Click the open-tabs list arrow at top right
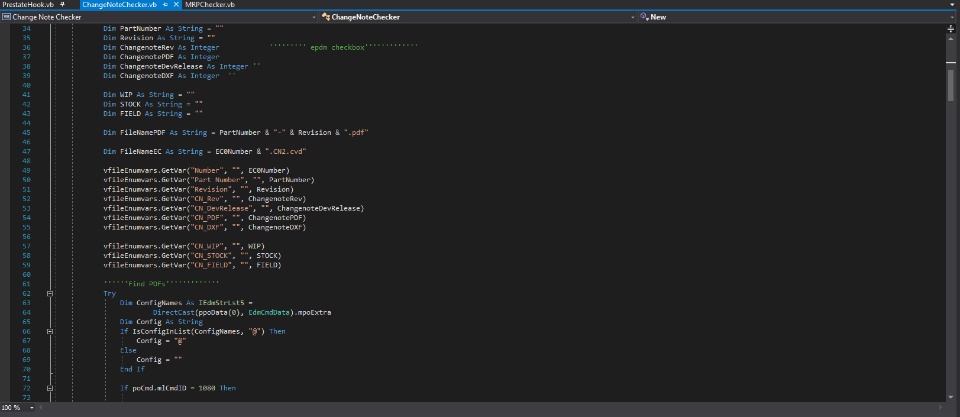This screenshot has height=417, width=960. coord(953,5)
